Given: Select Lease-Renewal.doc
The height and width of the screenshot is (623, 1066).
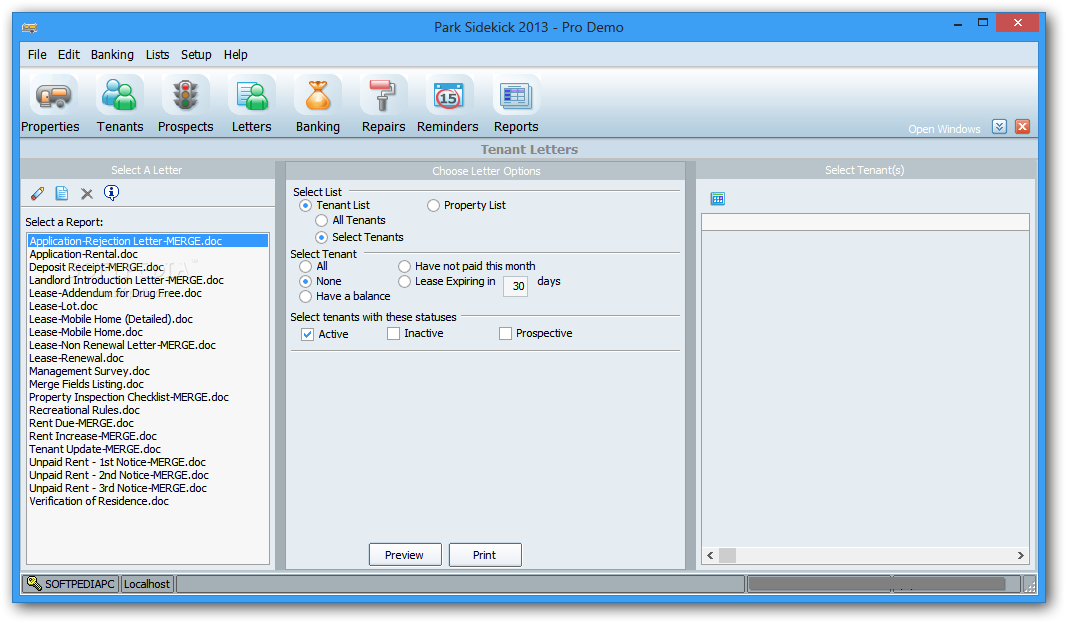Looking at the screenshot, I should (x=76, y=358).
